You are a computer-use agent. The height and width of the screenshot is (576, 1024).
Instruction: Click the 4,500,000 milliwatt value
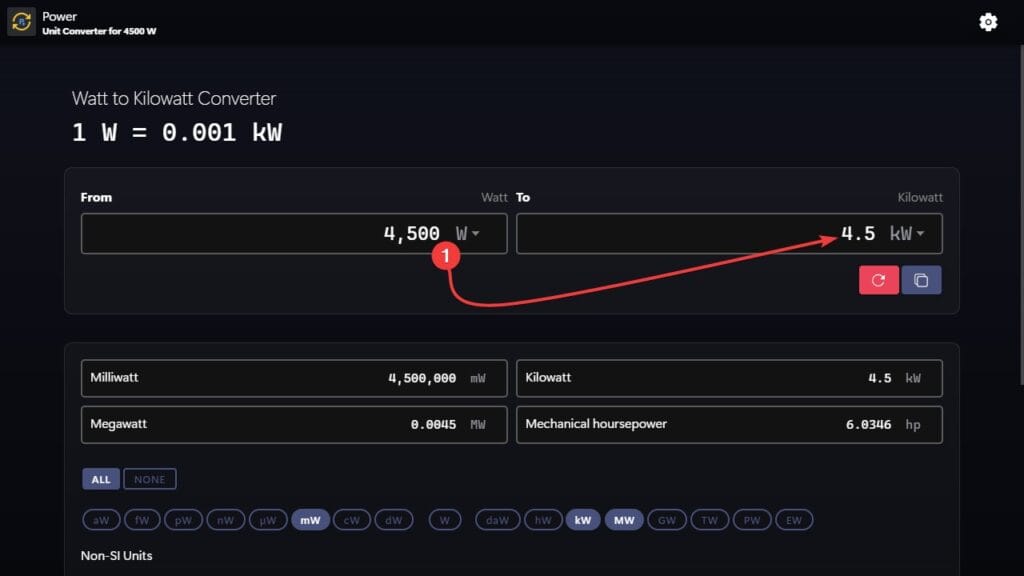pos(422,378)
